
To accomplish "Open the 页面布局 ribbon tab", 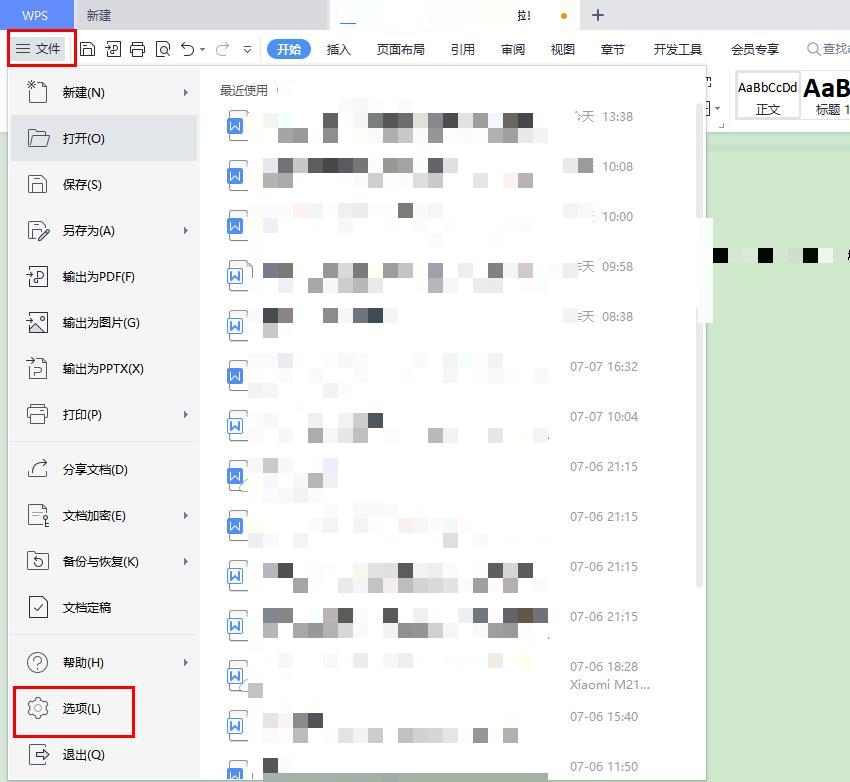I will 401,49.
